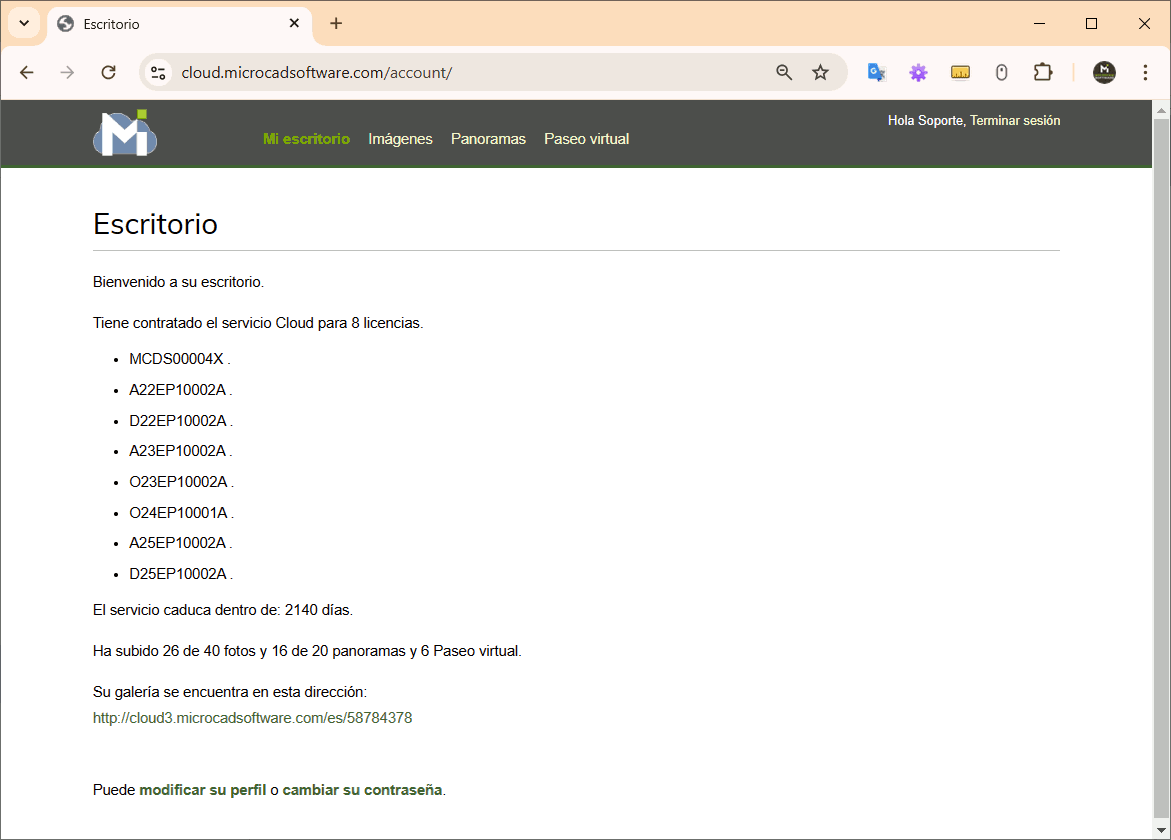The width and height of the screenshot is (1171, 840).
Task: Click the zoom magnifier icon in address bar
Action: coord(784,72)
